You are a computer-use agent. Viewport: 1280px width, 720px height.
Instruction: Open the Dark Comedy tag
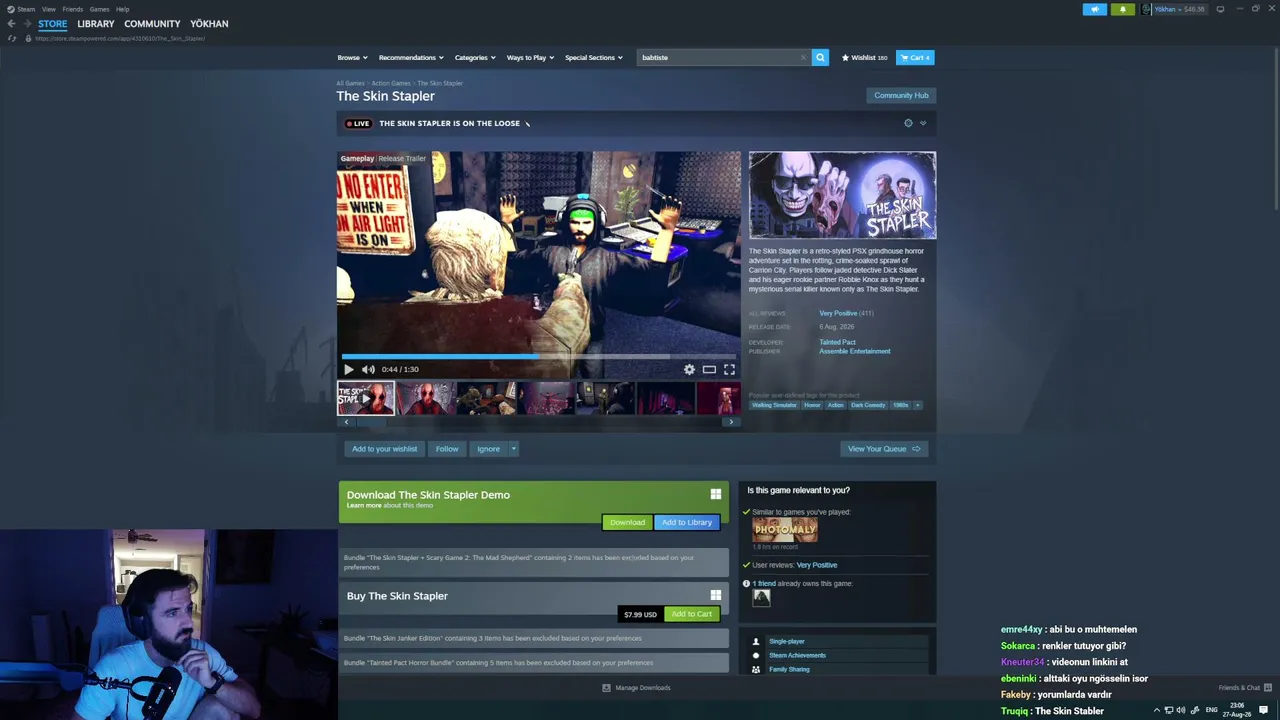click(x=869, y=405)
